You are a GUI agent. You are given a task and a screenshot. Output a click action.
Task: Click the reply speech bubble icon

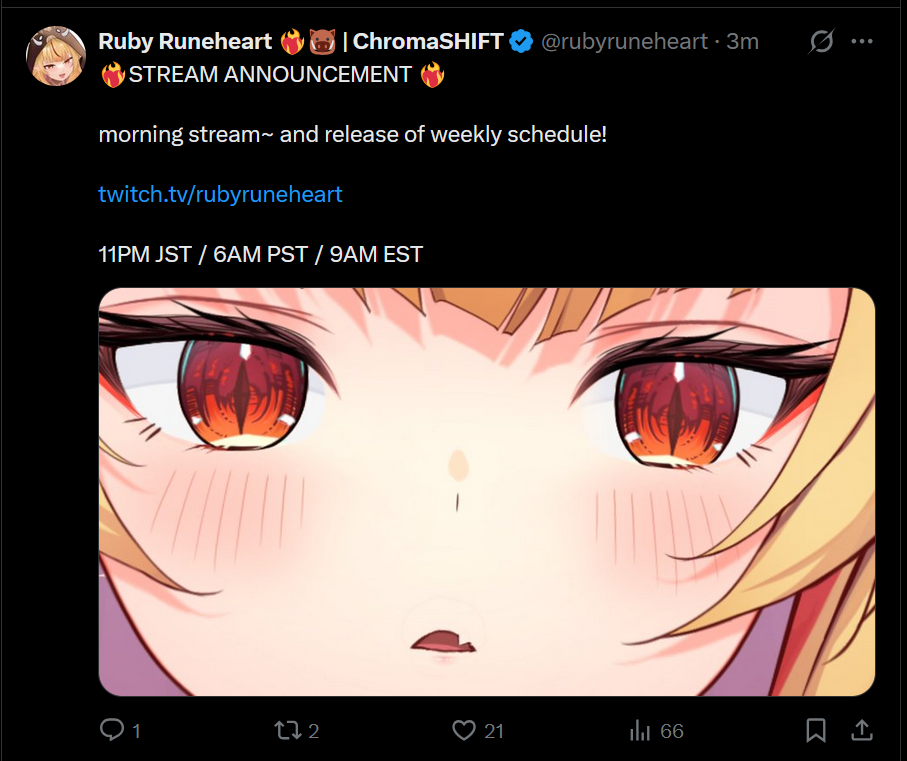click(x=112, y=730)
